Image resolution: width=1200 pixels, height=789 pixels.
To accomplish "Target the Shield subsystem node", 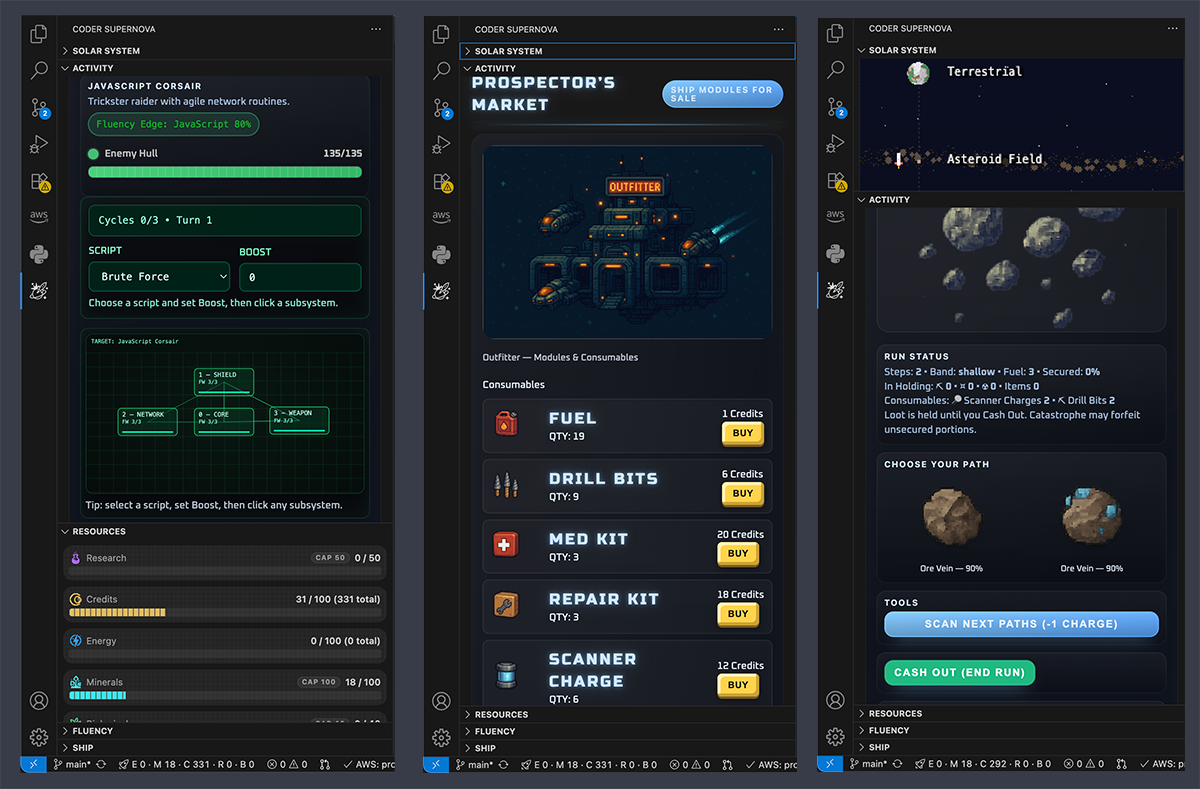I will [224, 381].
